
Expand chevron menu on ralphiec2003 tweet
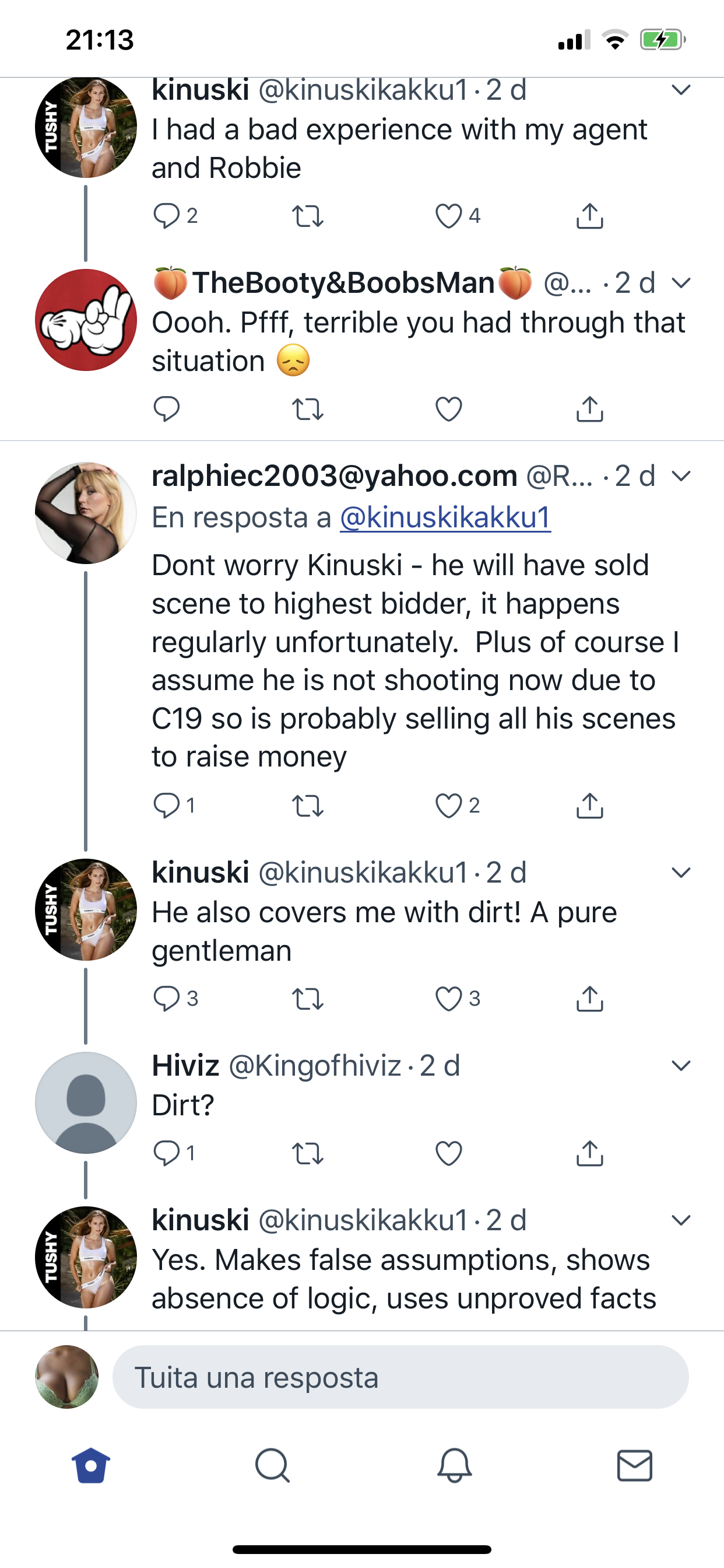681,476
